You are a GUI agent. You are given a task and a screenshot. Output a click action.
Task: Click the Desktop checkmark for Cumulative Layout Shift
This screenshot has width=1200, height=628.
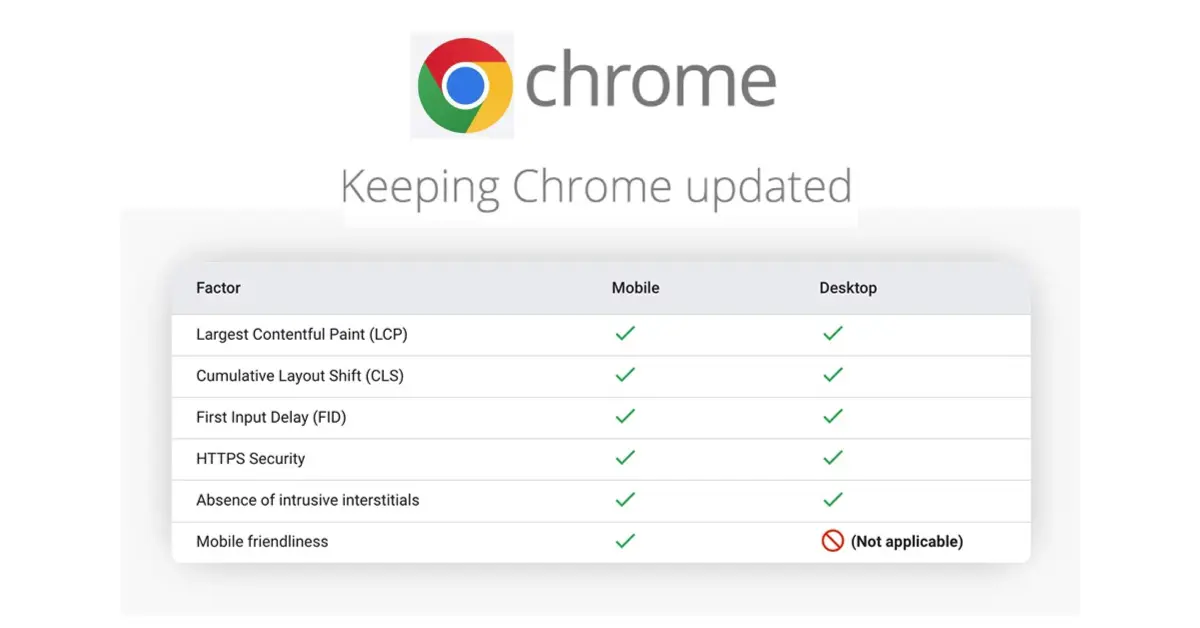tap(833, 375)
